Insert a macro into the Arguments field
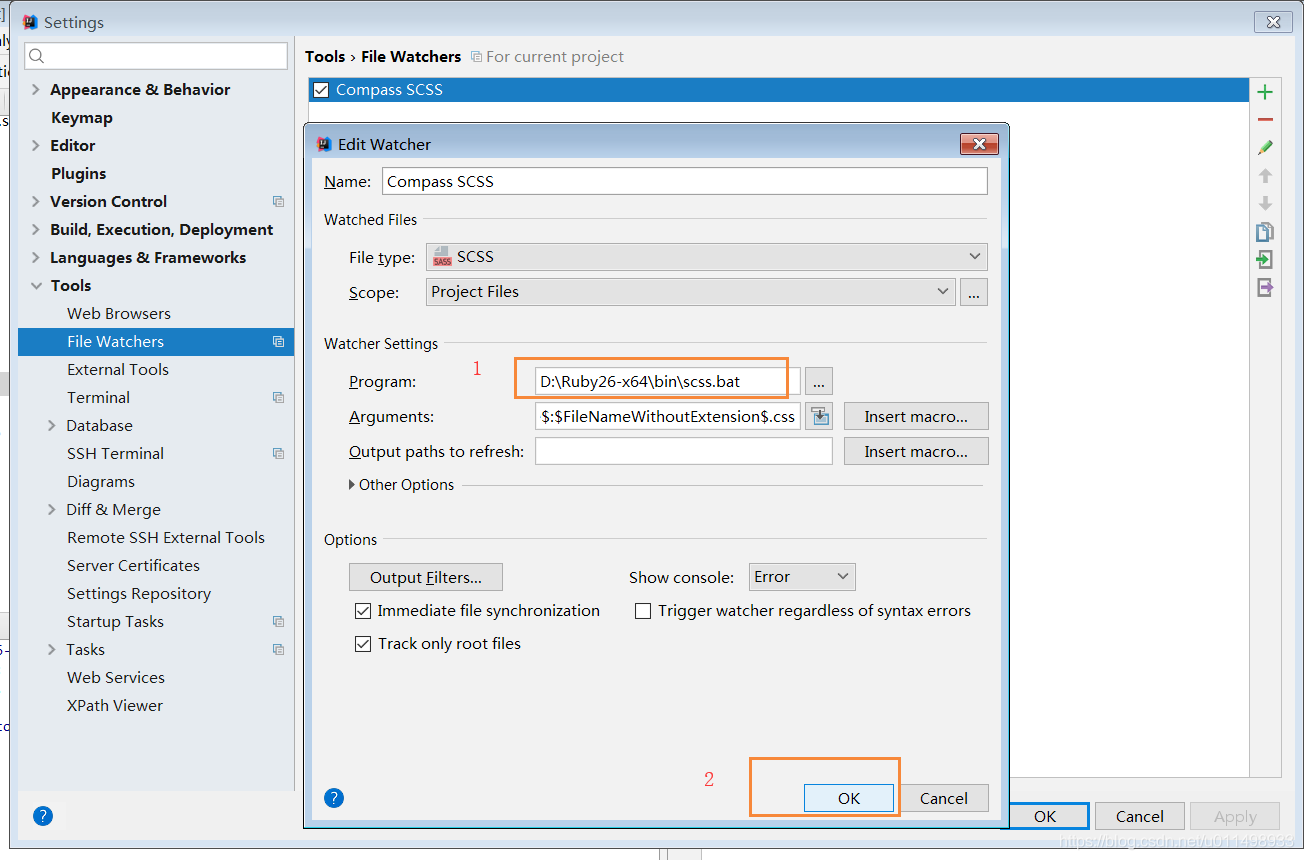Image resolution: width=1304 pixels, height=860 pixels. click(915, 415)
